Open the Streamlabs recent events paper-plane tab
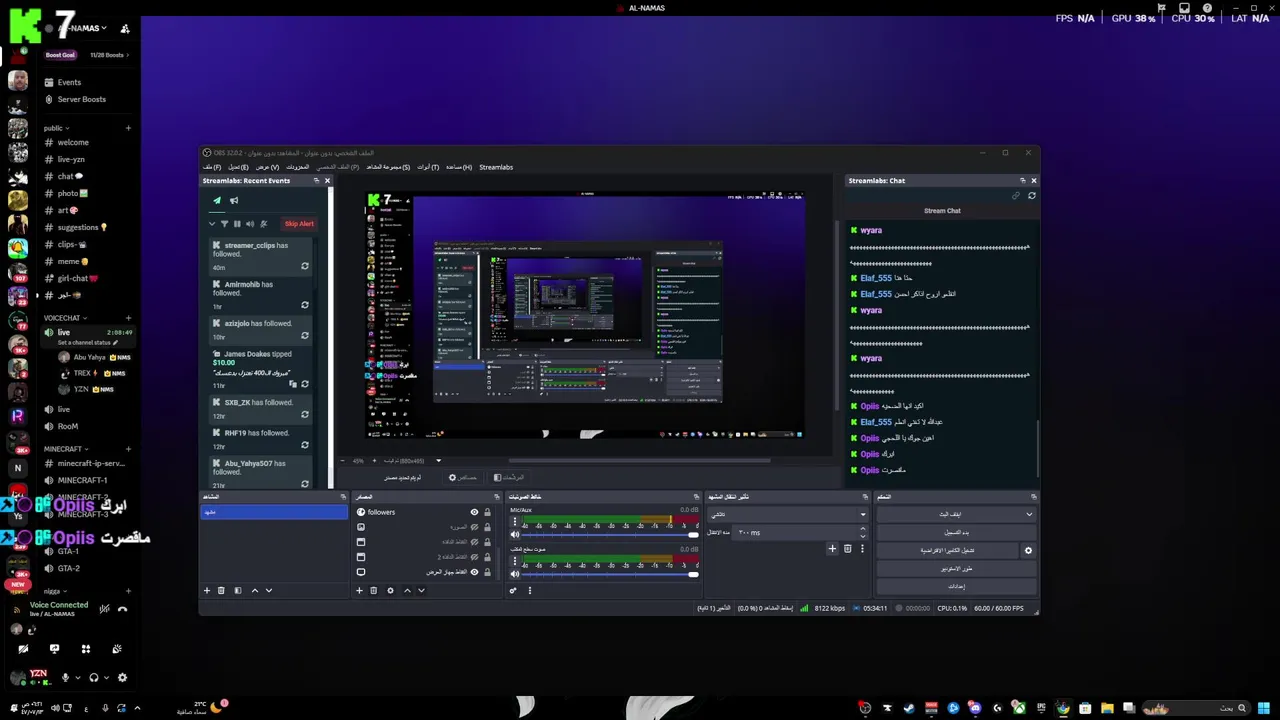This screenshot has width=1280, height=720. coord(217,201)
